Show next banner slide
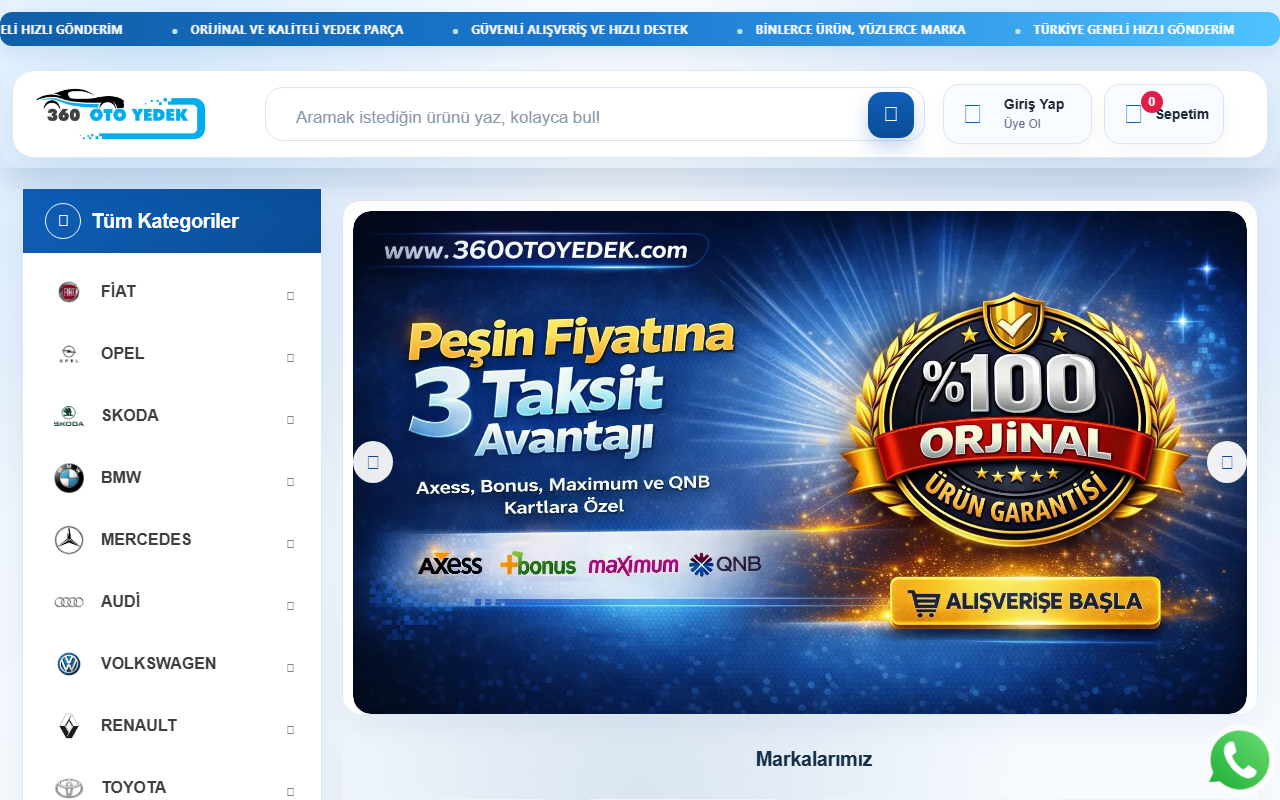Viewport: 1280px width, 800px height. (x=1227, y=462)
